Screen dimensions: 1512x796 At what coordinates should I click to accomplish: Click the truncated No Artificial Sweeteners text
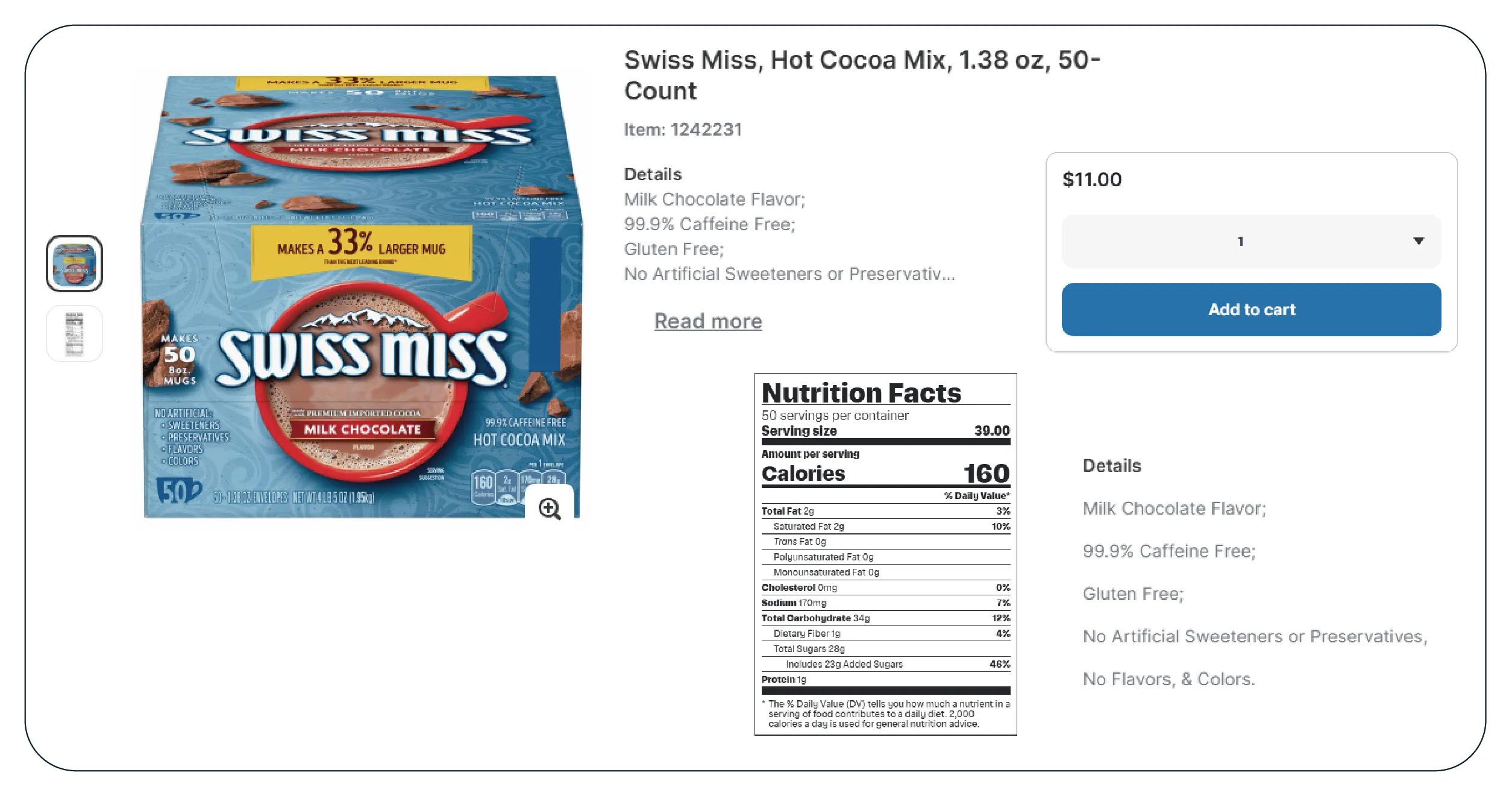(x=789, y=274)
